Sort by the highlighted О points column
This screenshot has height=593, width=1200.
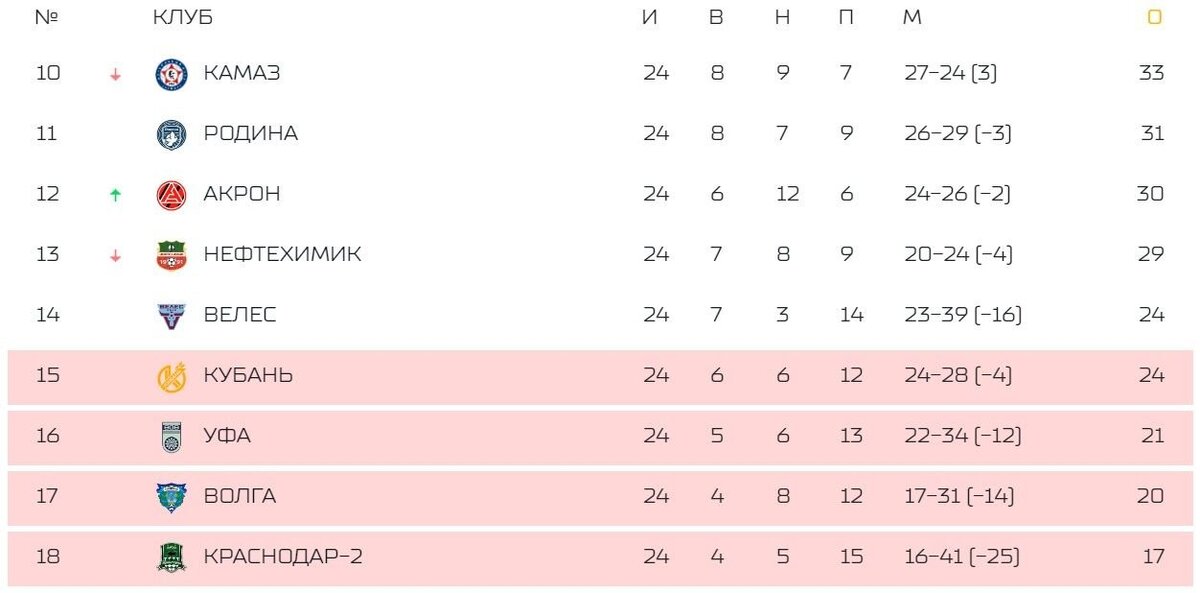(1155, 17)
